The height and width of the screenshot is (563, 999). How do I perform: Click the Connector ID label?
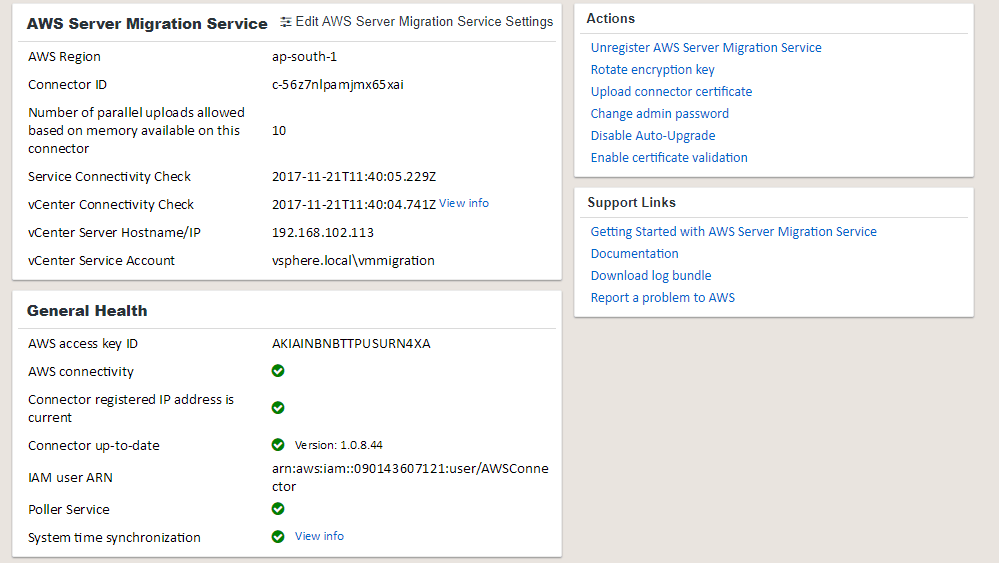(68, 85)
